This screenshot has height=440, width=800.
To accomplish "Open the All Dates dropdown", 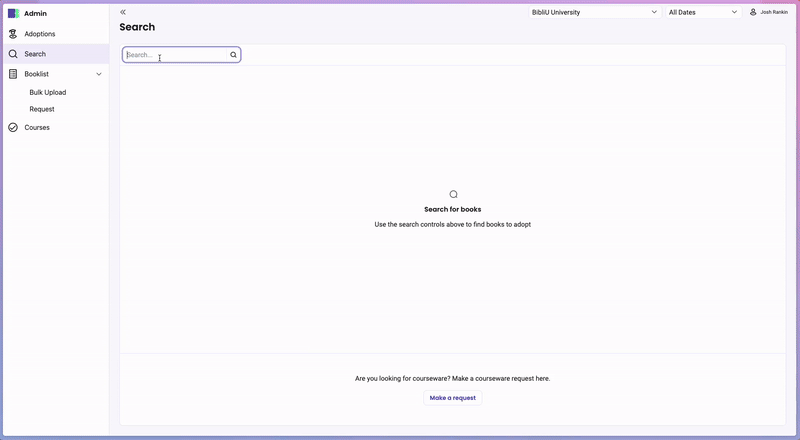I will (x=703, y=12).
